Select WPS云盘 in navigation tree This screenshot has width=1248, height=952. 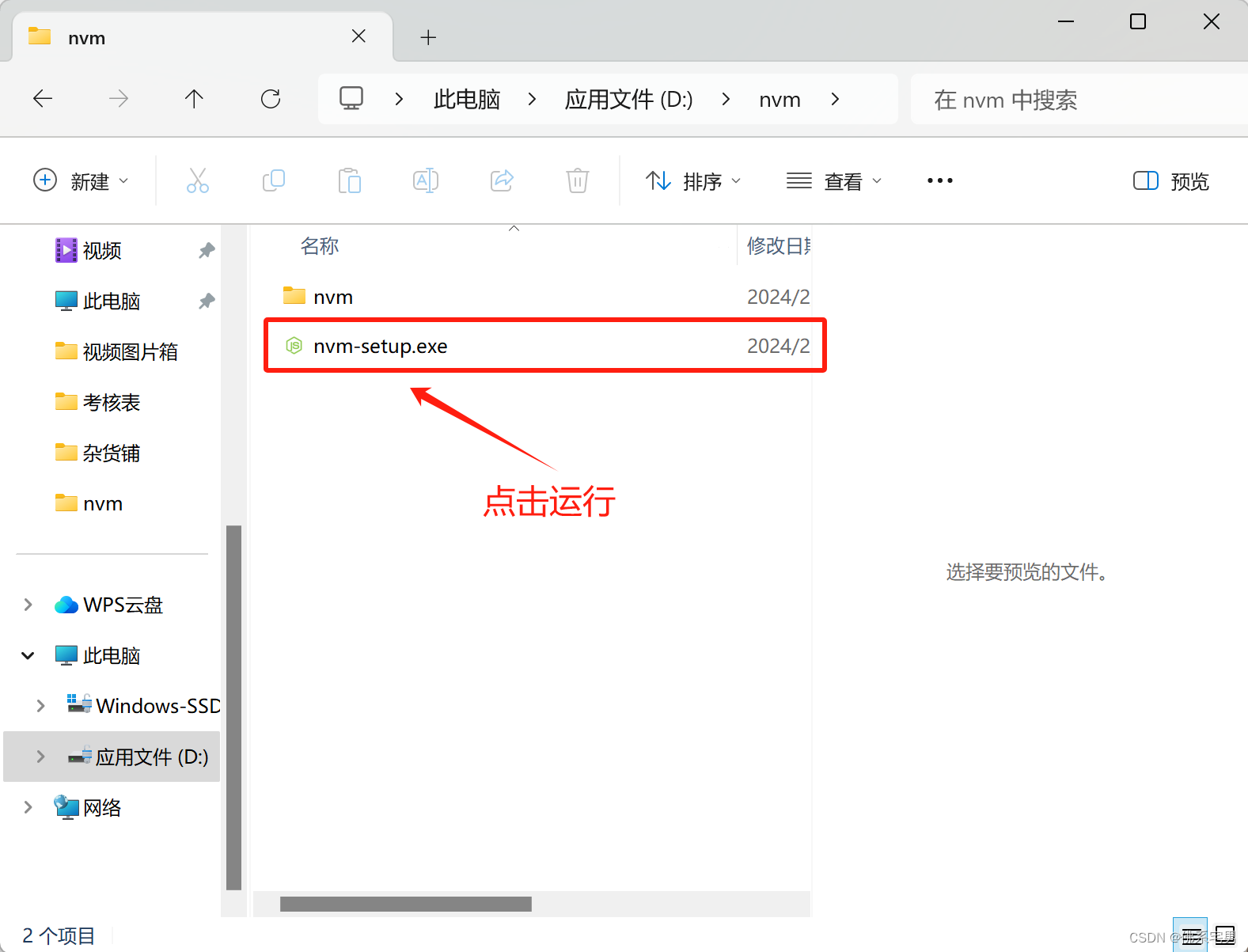pos(123,605)
